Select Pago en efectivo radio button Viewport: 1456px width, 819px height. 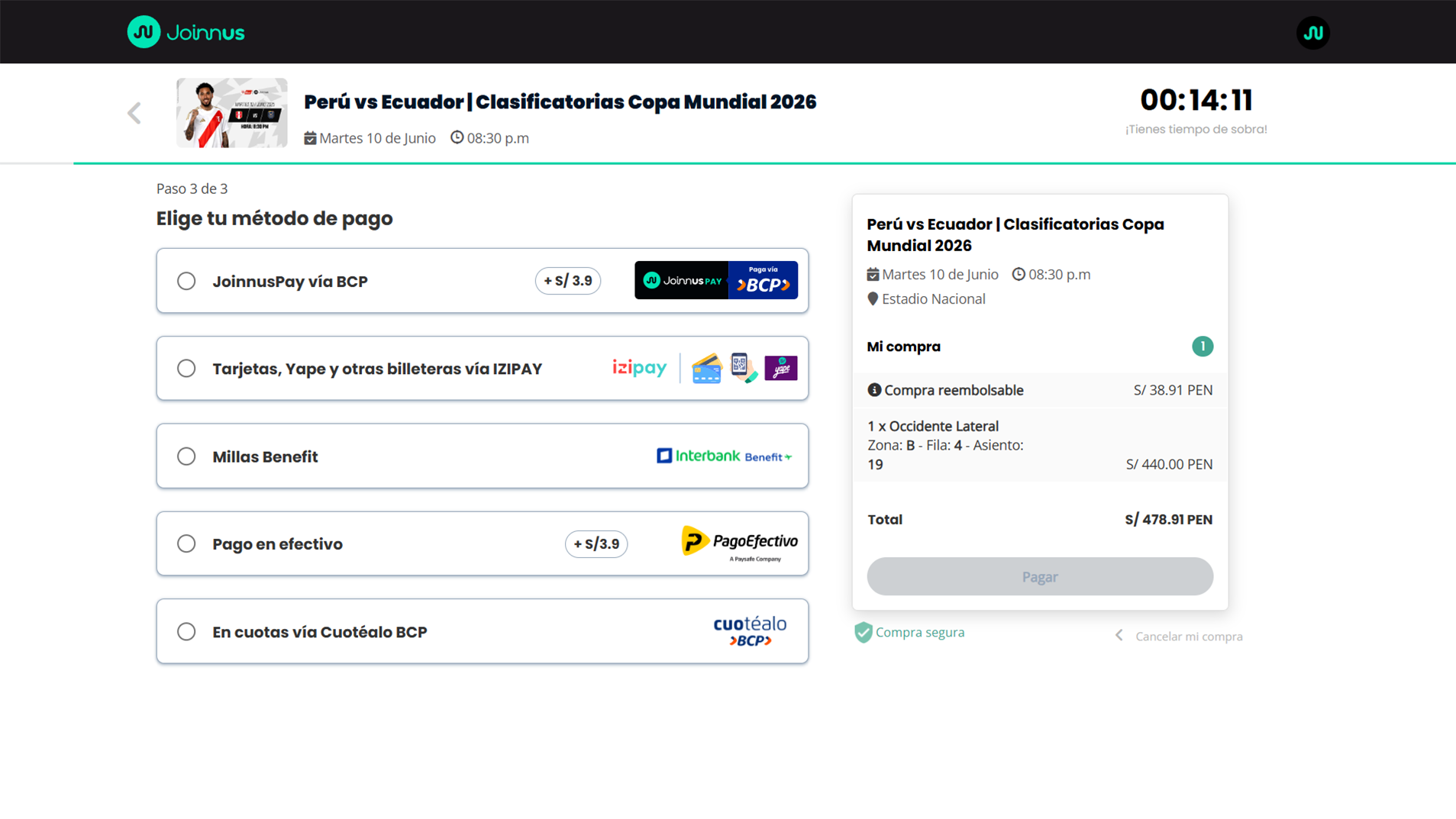(x=186, y=544)
